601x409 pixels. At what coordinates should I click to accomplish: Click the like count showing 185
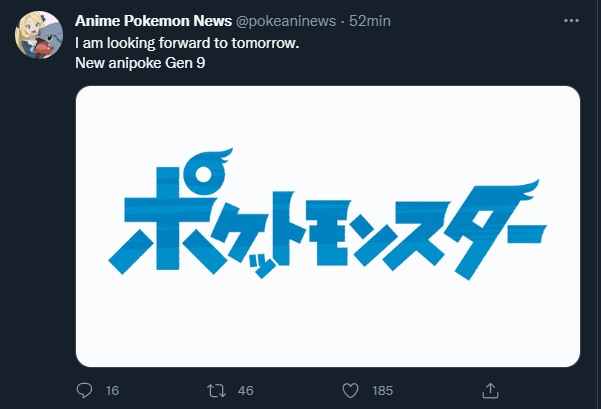[x=383, y=391]
